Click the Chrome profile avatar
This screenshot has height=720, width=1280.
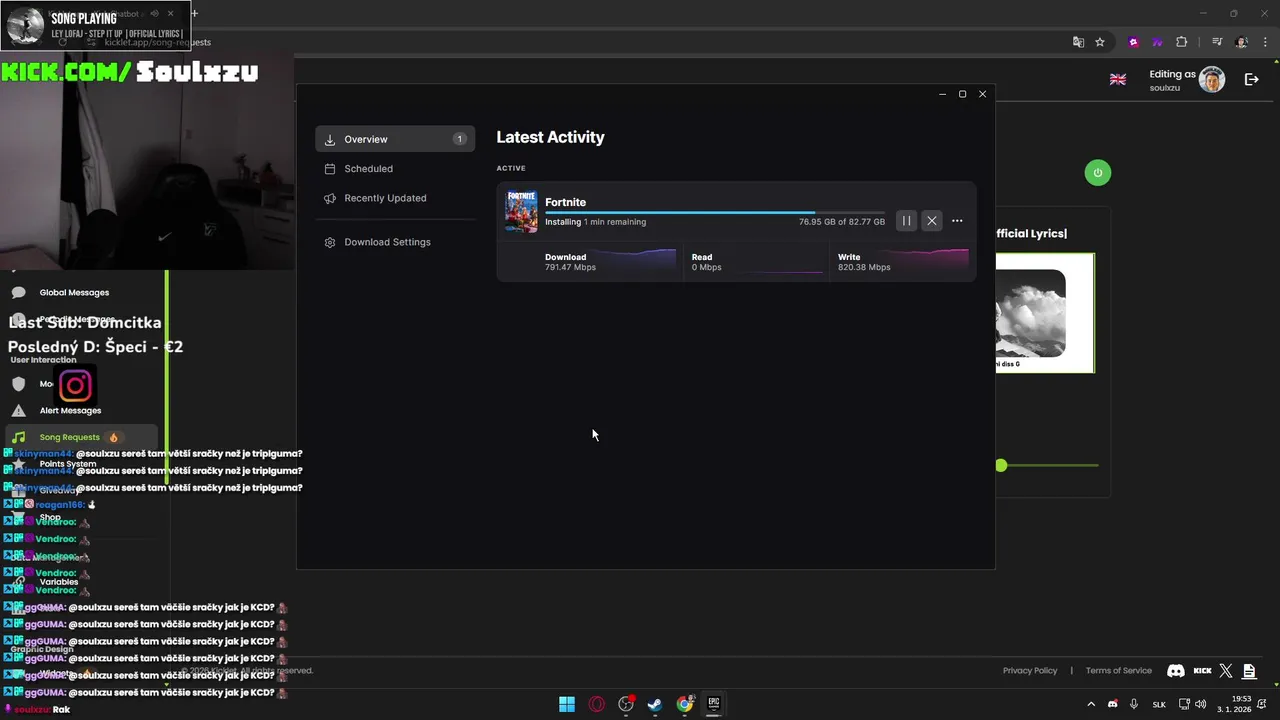coord(1242,42)
